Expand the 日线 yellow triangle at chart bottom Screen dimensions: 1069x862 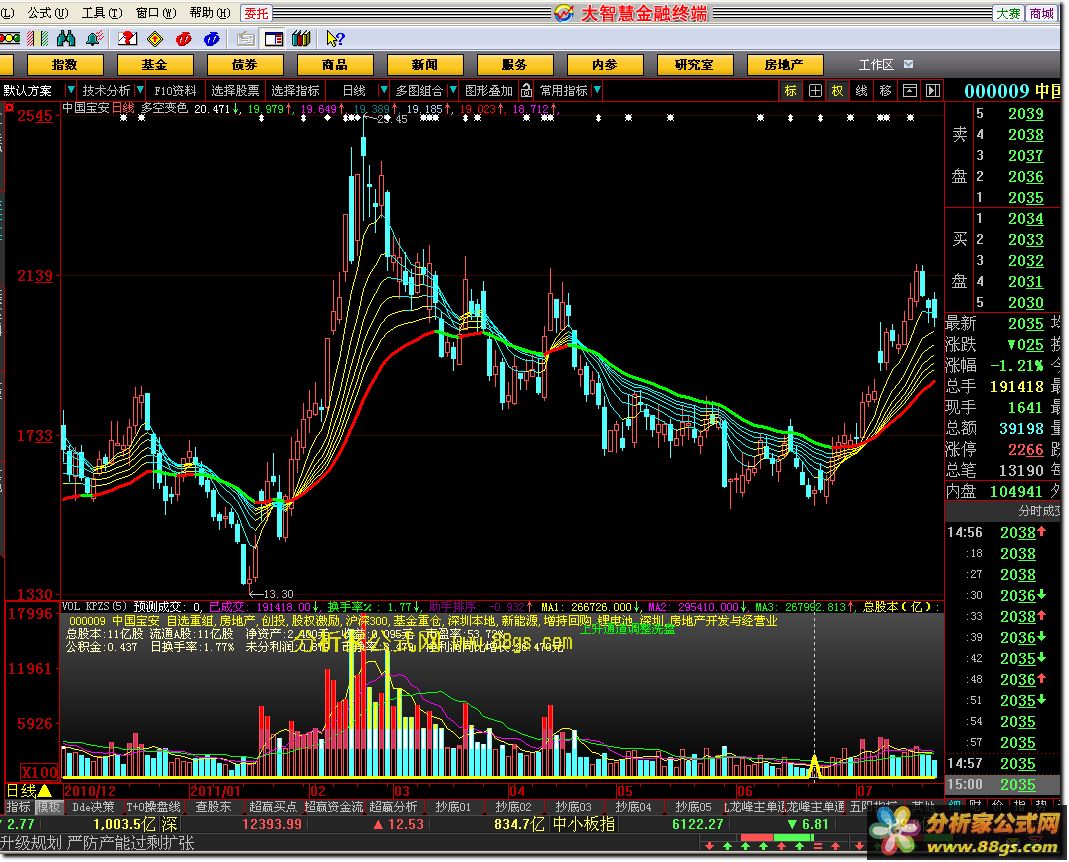point(44,791)
